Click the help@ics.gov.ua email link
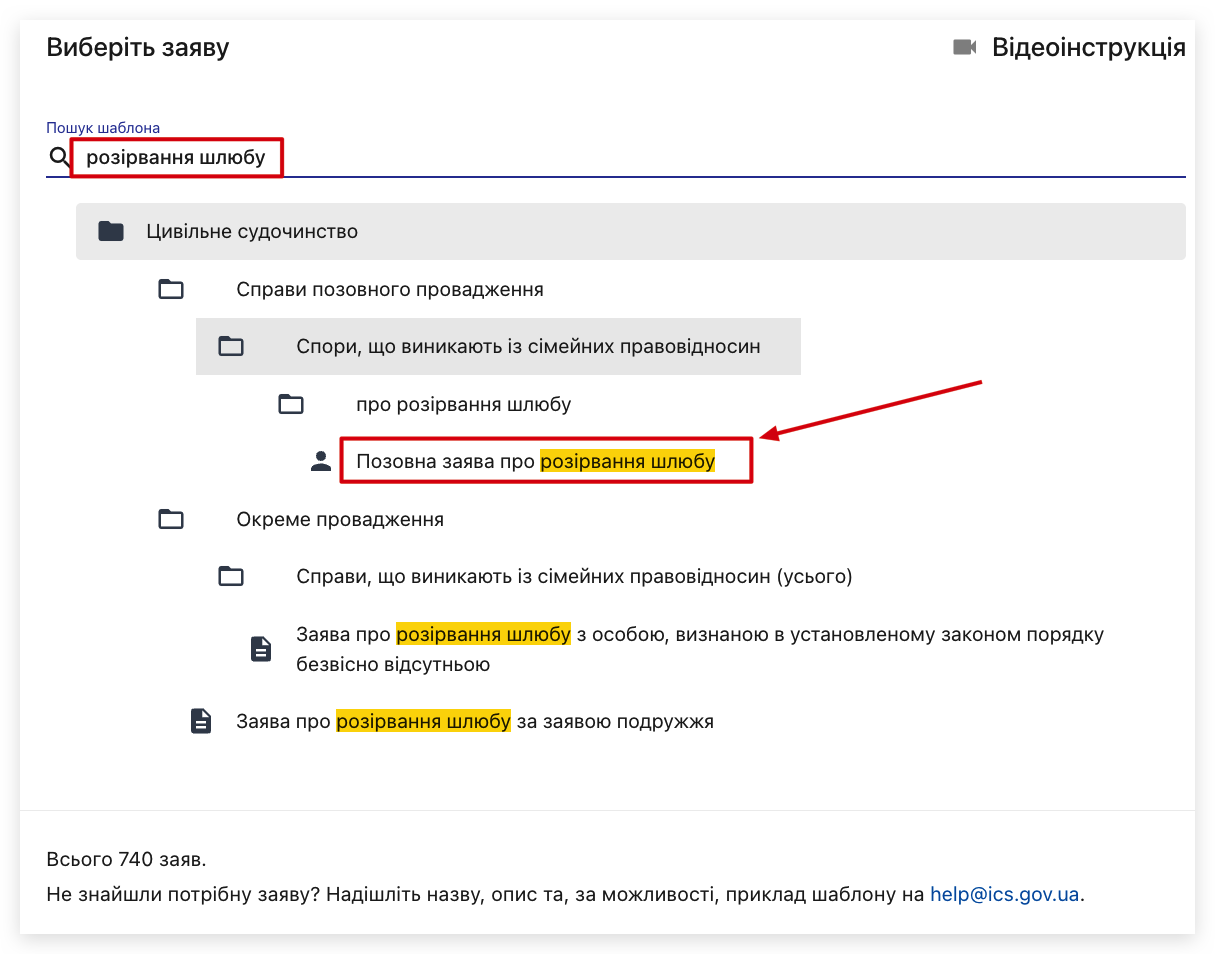The height and width of the screenshot is (954, 1215). tap(1004, 894)
